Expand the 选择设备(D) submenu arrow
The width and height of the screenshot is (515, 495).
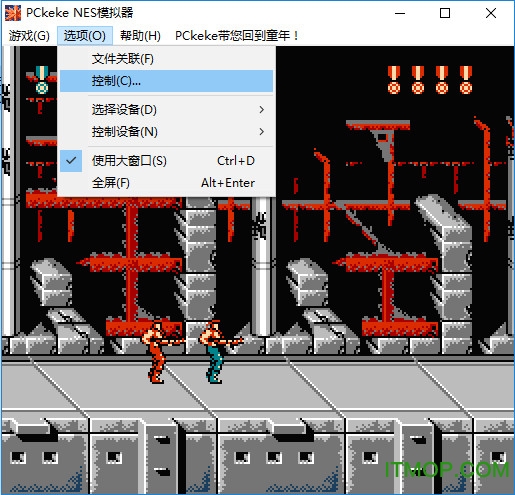[x=262, y=110]
